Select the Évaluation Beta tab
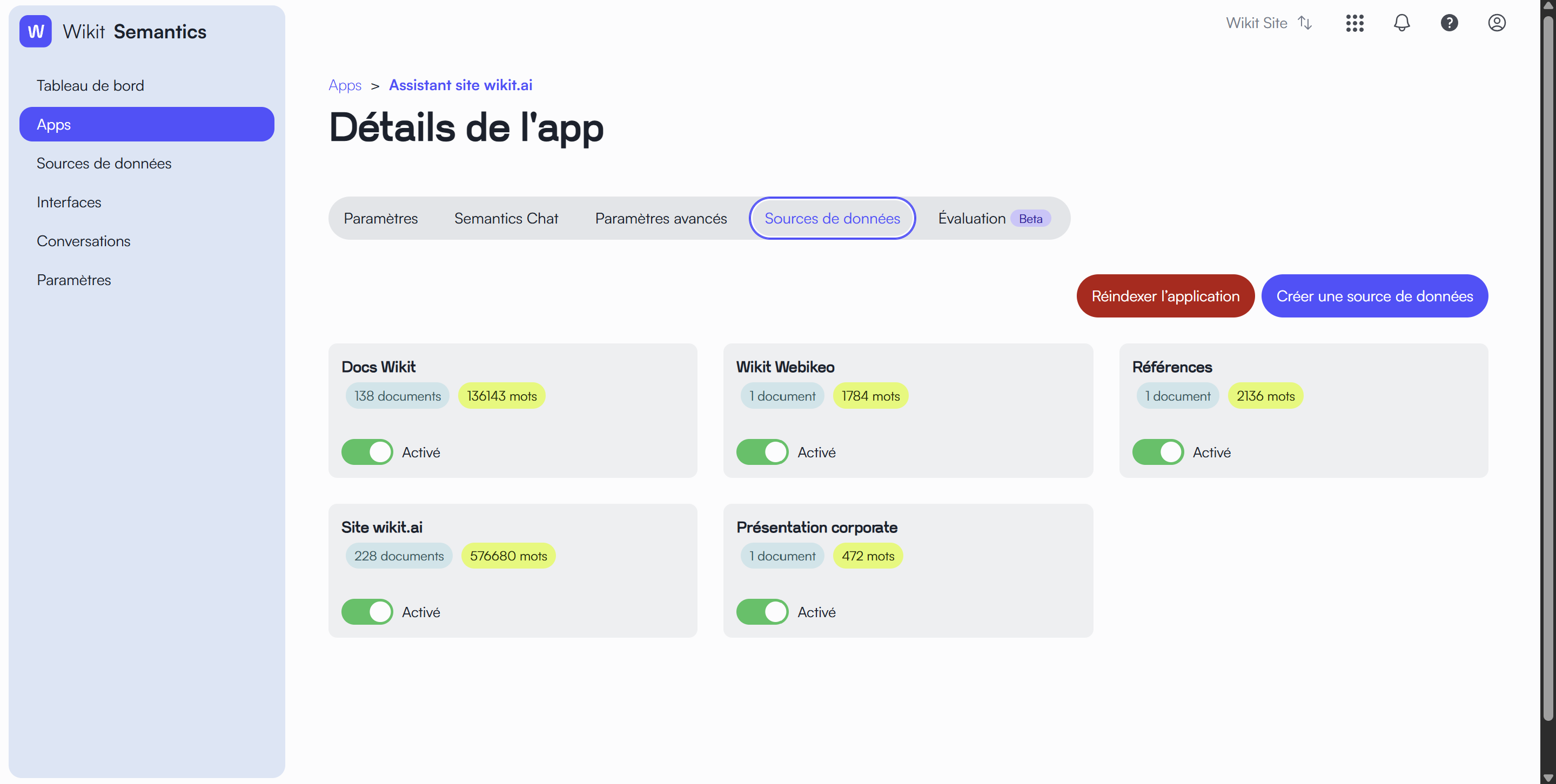The image size is (1556, 784). (994, 219)
